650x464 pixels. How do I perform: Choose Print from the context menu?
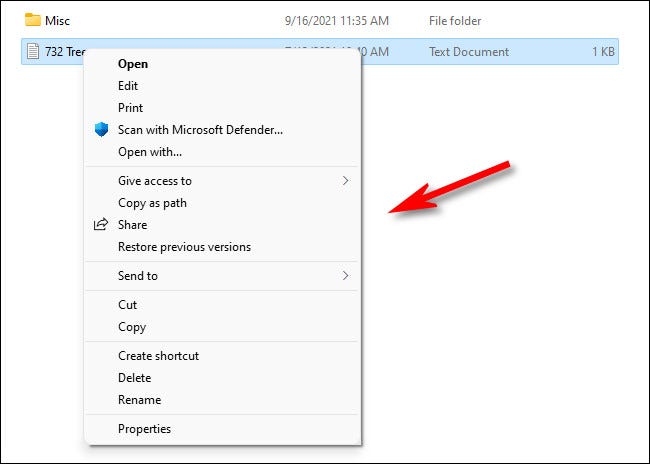[130, 108]
